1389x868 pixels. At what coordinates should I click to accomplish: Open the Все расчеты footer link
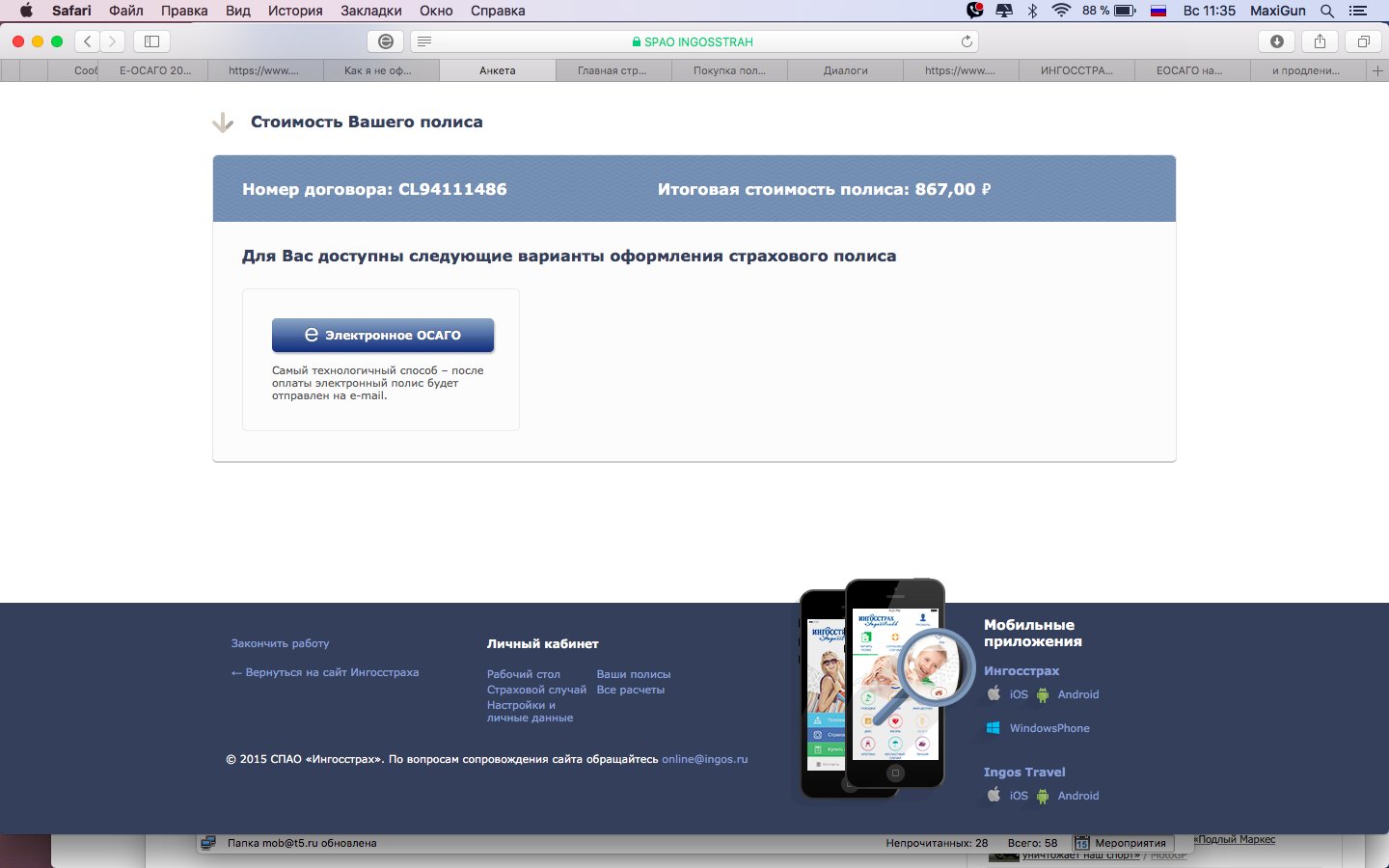(631, 690)
